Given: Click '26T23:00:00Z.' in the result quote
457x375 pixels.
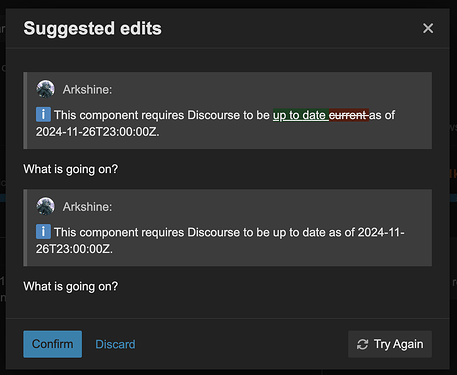Looking at the screenshot, I should click(x=74, y=249).
